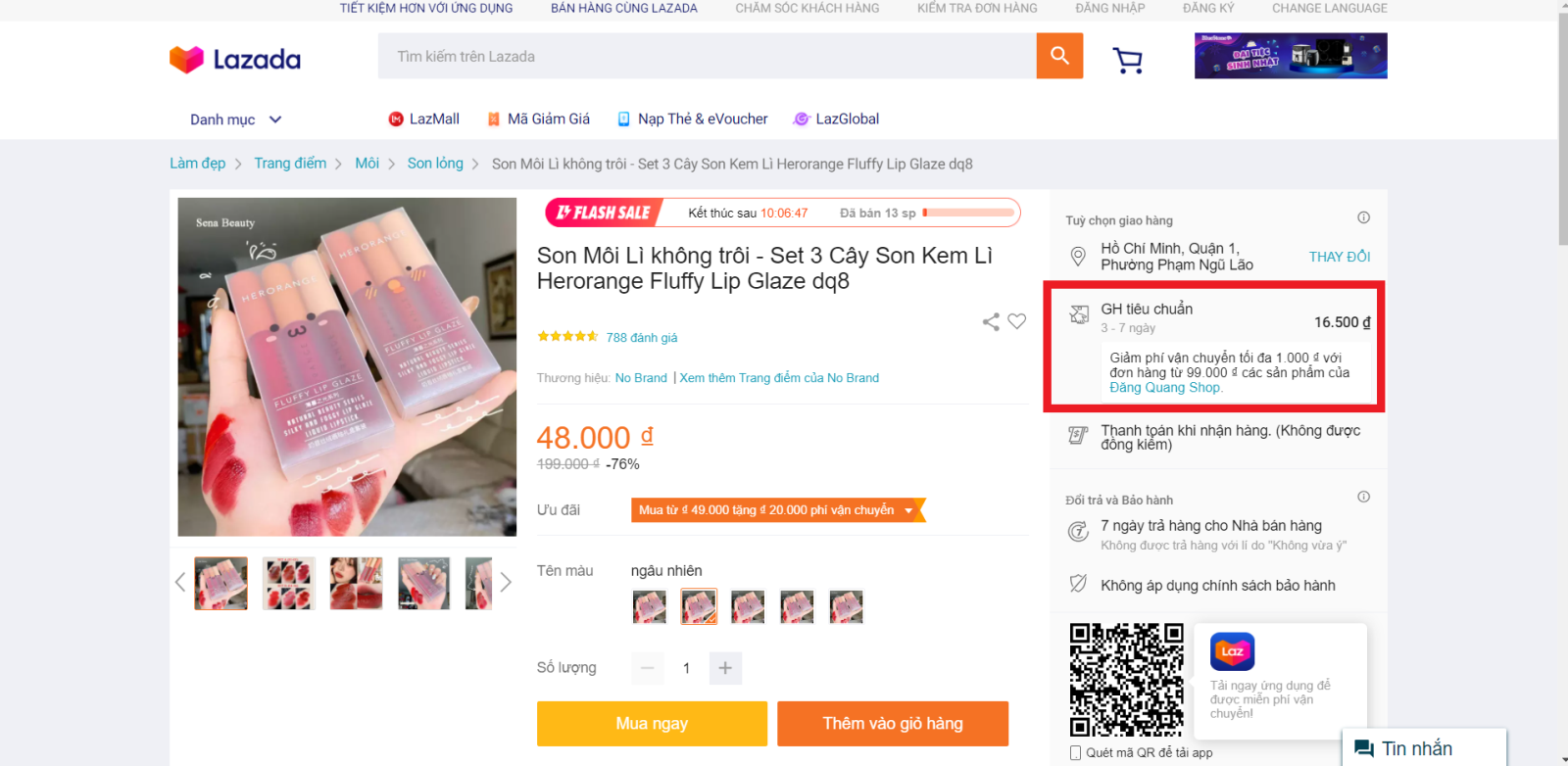Show next product thumbnails arrow

pyautogui.click(x=506, y=583)
